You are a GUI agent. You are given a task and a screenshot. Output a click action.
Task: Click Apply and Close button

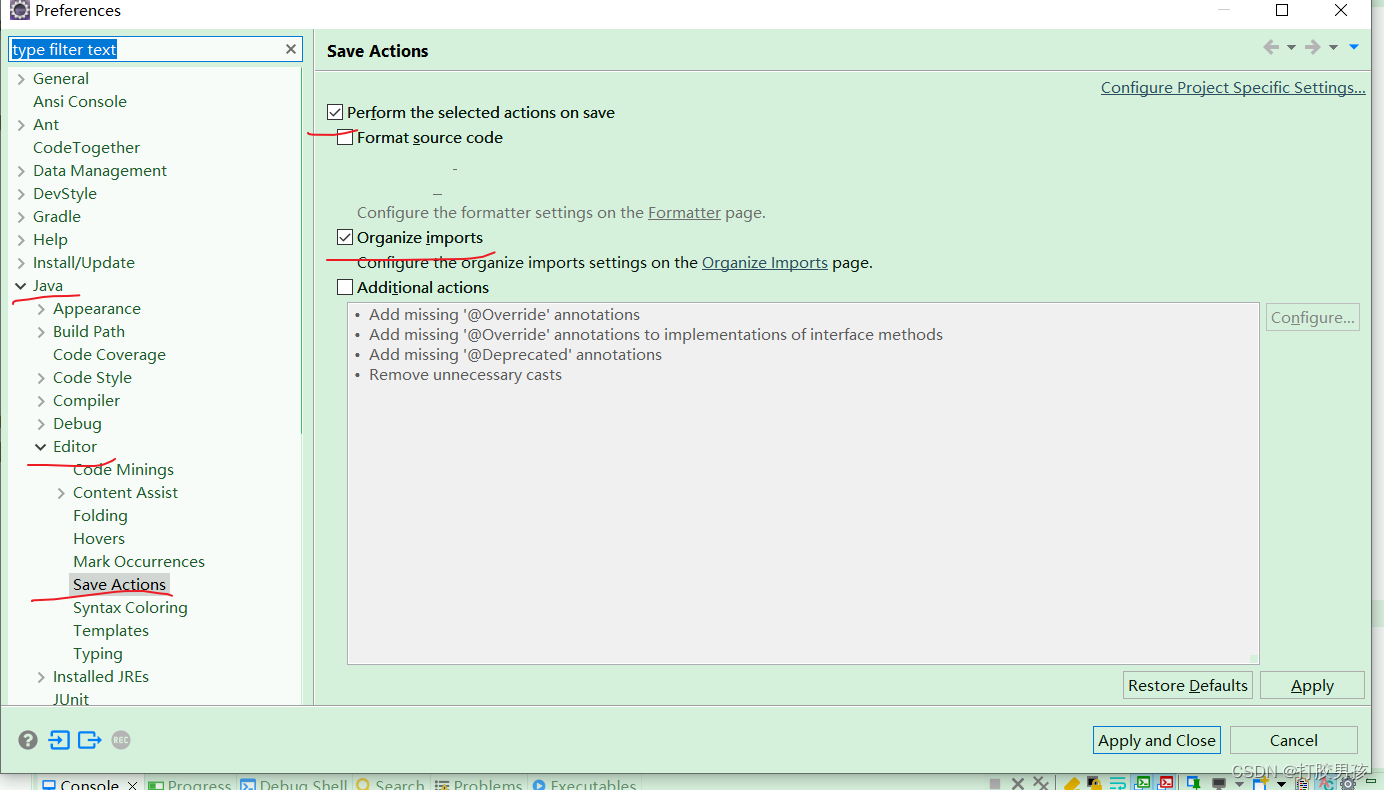(1157, 740)
